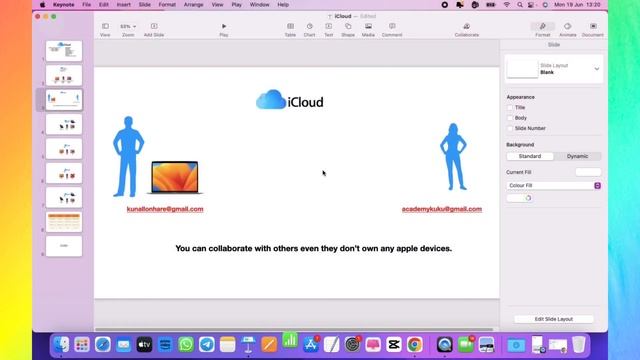This screenshot has height=360, width=640.
Task: Open the Media insert menu
Action: [x=368, y=29]
